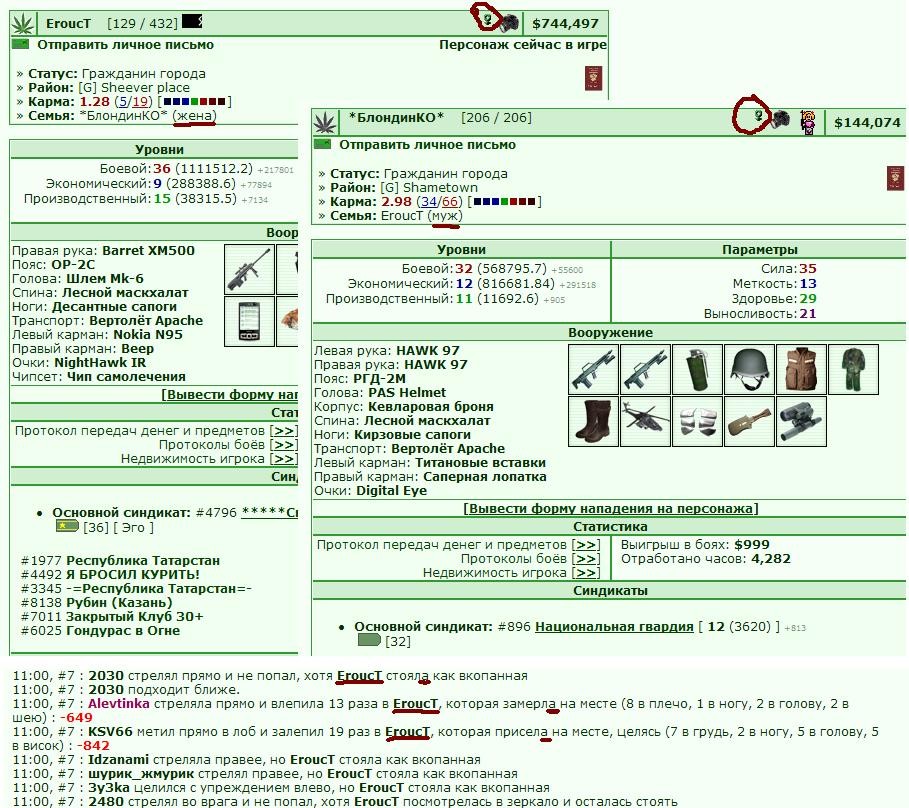
Task: Open passport icon in ErоucT's profile
Action: pos(594,78)
